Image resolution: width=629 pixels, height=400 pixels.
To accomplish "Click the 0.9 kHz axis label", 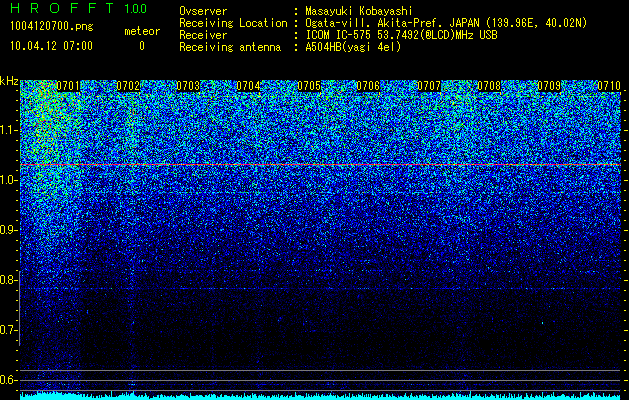I will click(8, 230).
